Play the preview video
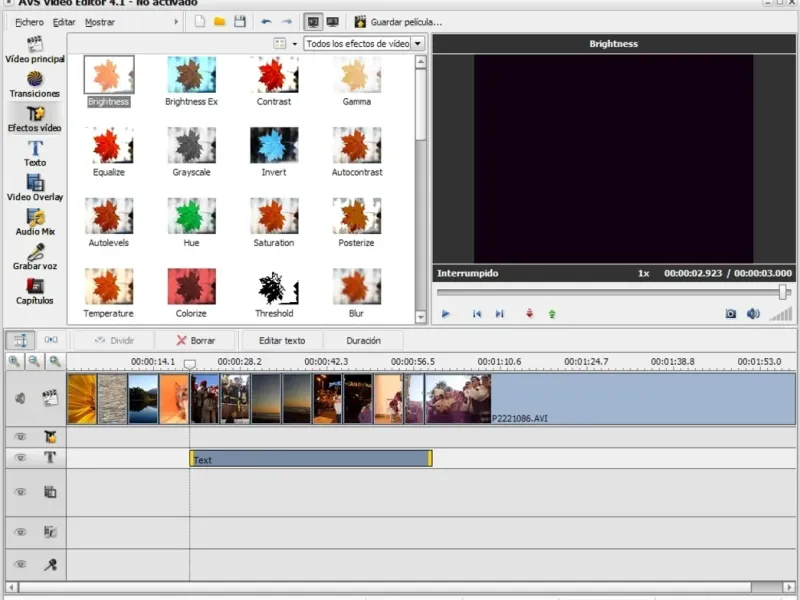The height and width of the screenshot is (600, 800). [445, 313]
